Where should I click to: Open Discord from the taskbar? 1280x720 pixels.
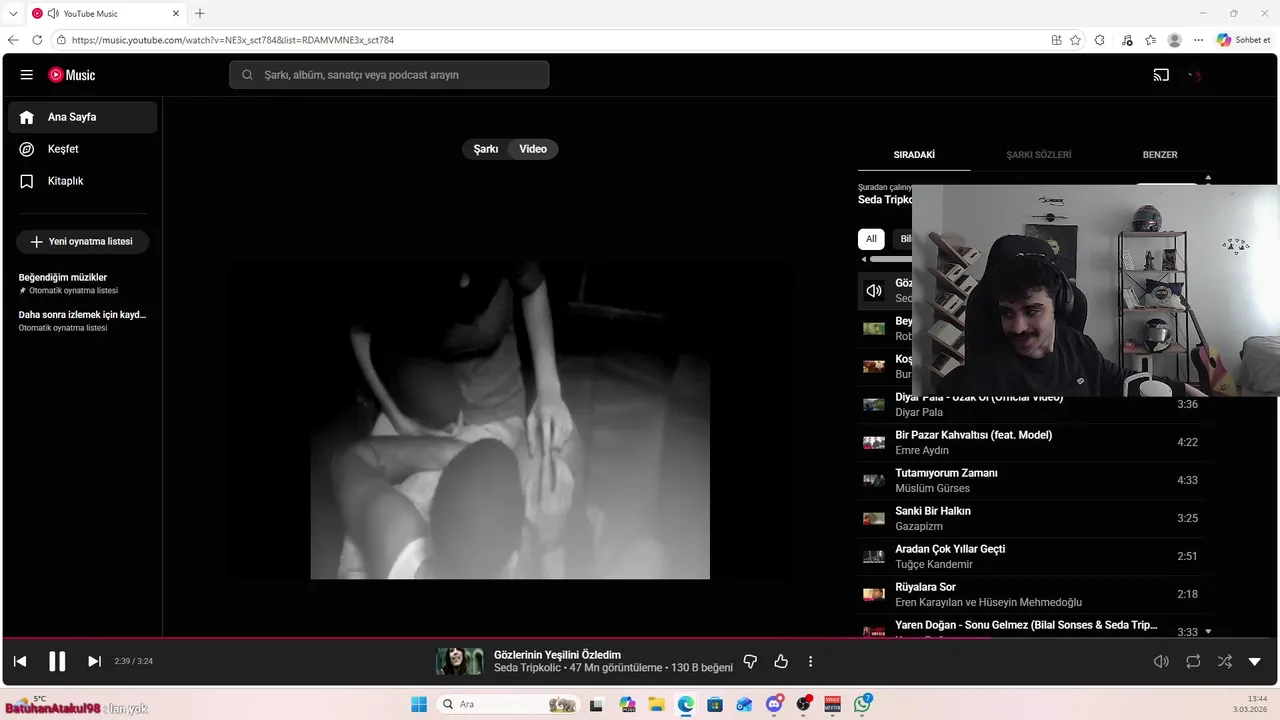coord(774,704)
